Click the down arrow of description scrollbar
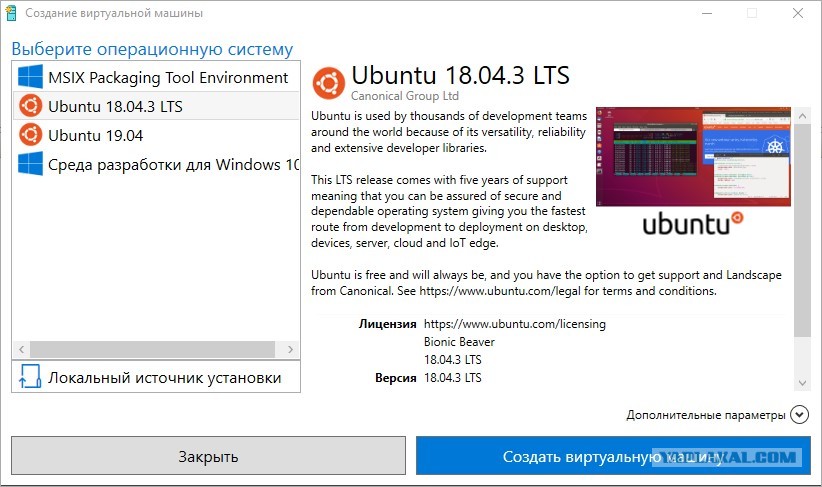 802,383
